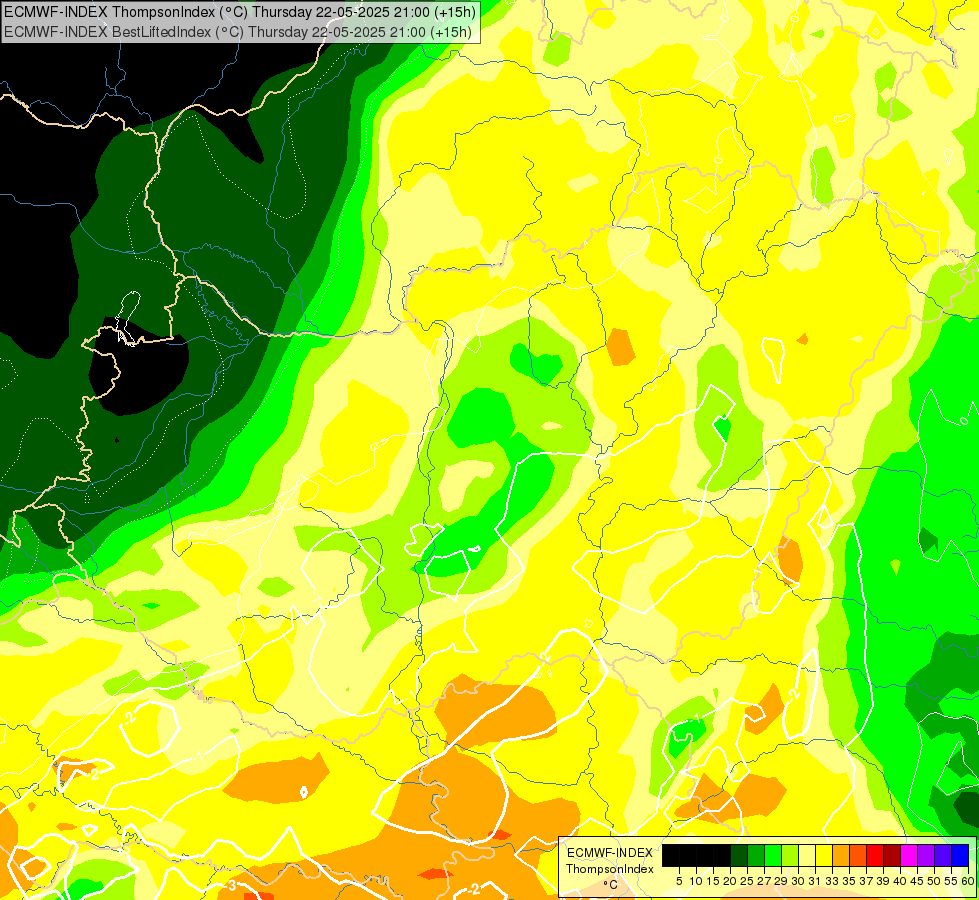Viewport: 979px width, 900px height.
Task: Click legend scale value 27
Action: pyautogui.click(x=764, y=881)
